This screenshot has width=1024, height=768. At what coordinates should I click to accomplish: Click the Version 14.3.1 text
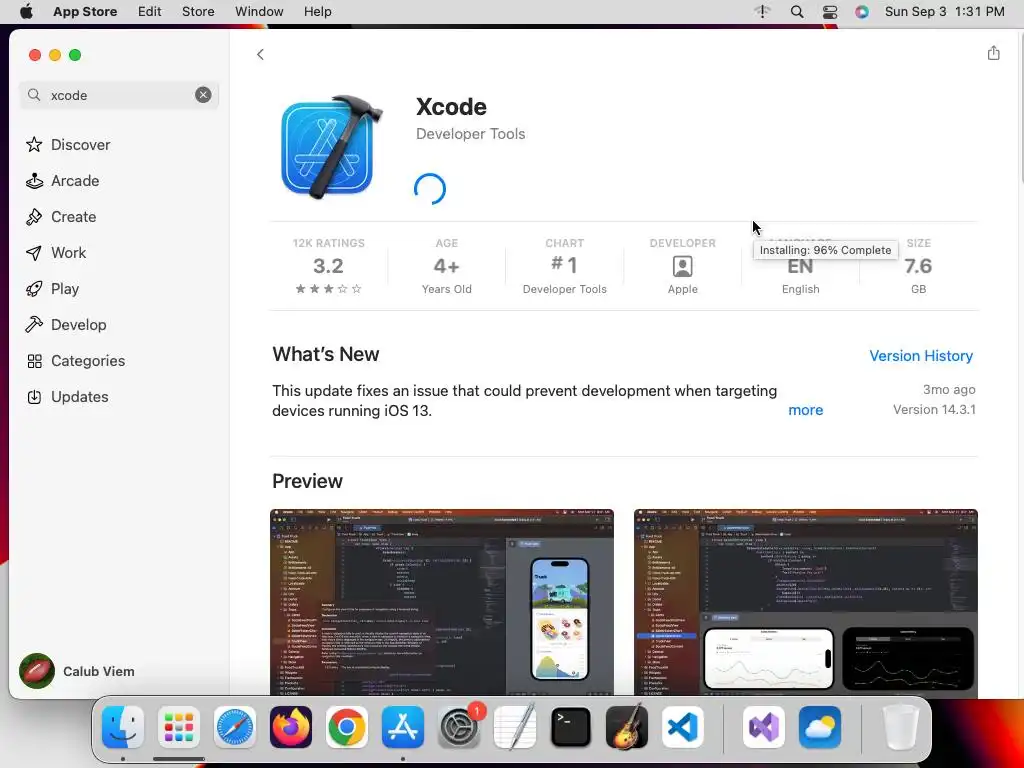(934, 409)
